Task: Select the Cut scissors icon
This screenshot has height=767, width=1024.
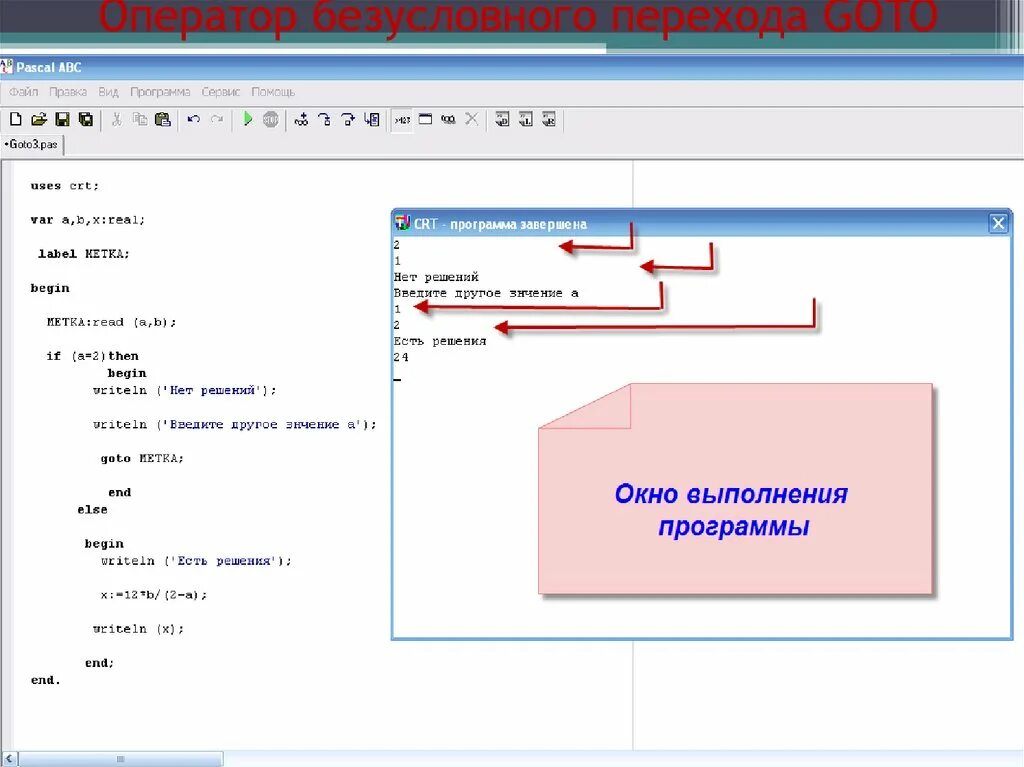Action: click(x=118, y=119)
